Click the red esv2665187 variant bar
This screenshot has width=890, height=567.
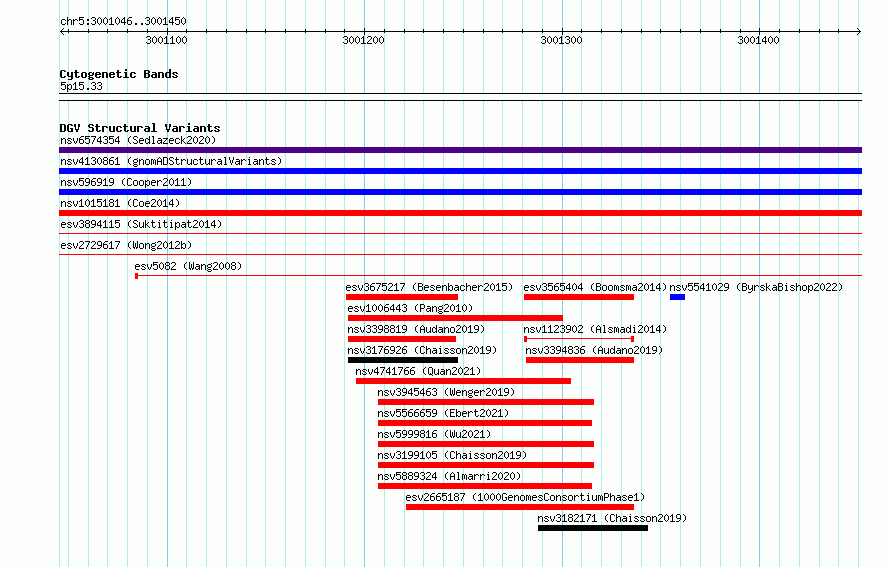[x=520, y=507]
